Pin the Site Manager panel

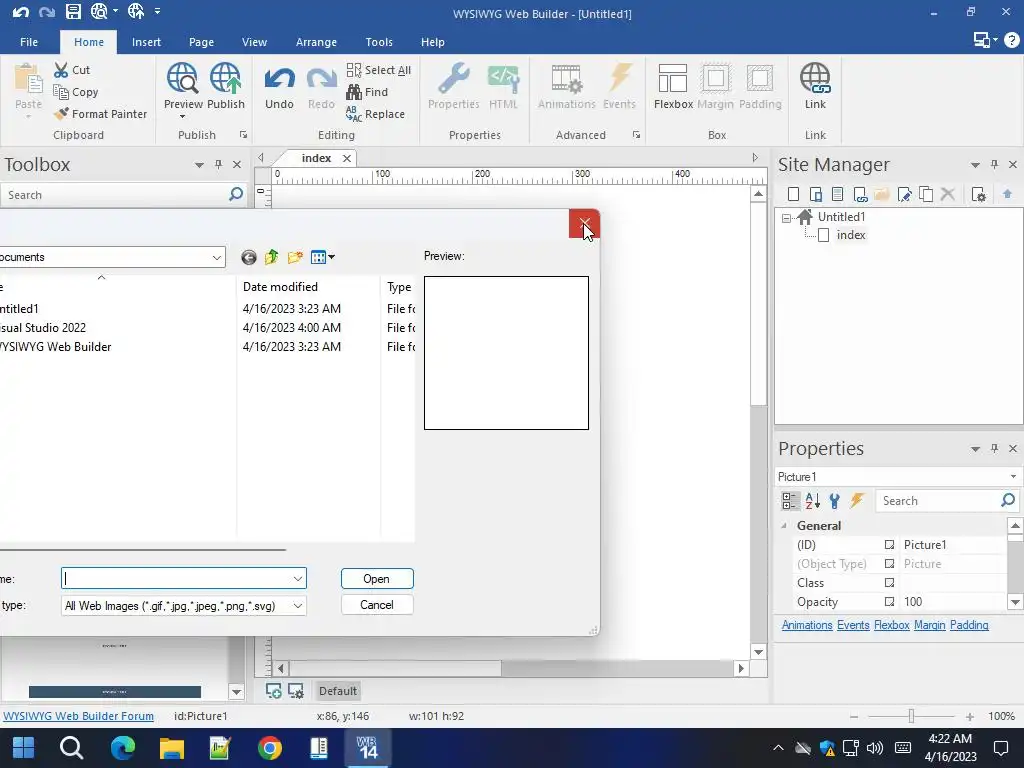994,165
